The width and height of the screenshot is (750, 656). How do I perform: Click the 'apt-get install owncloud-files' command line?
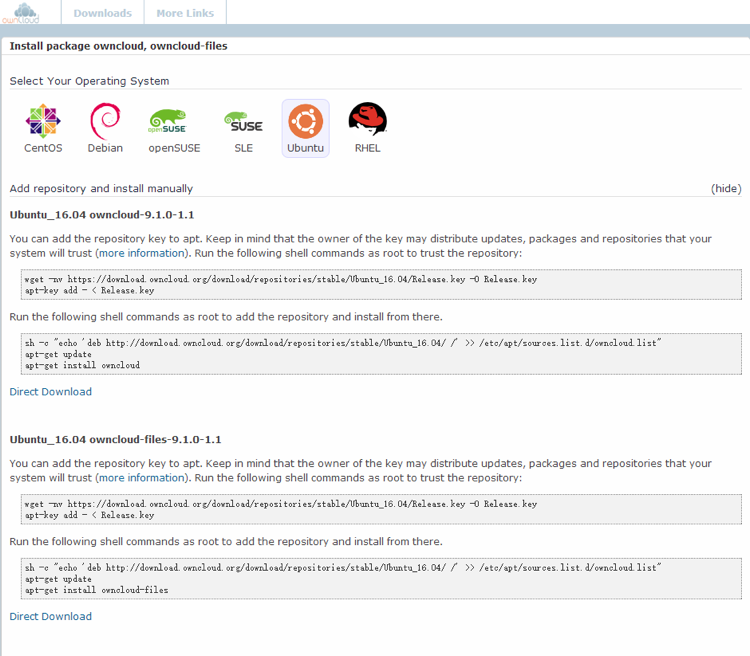click(97, 590)
